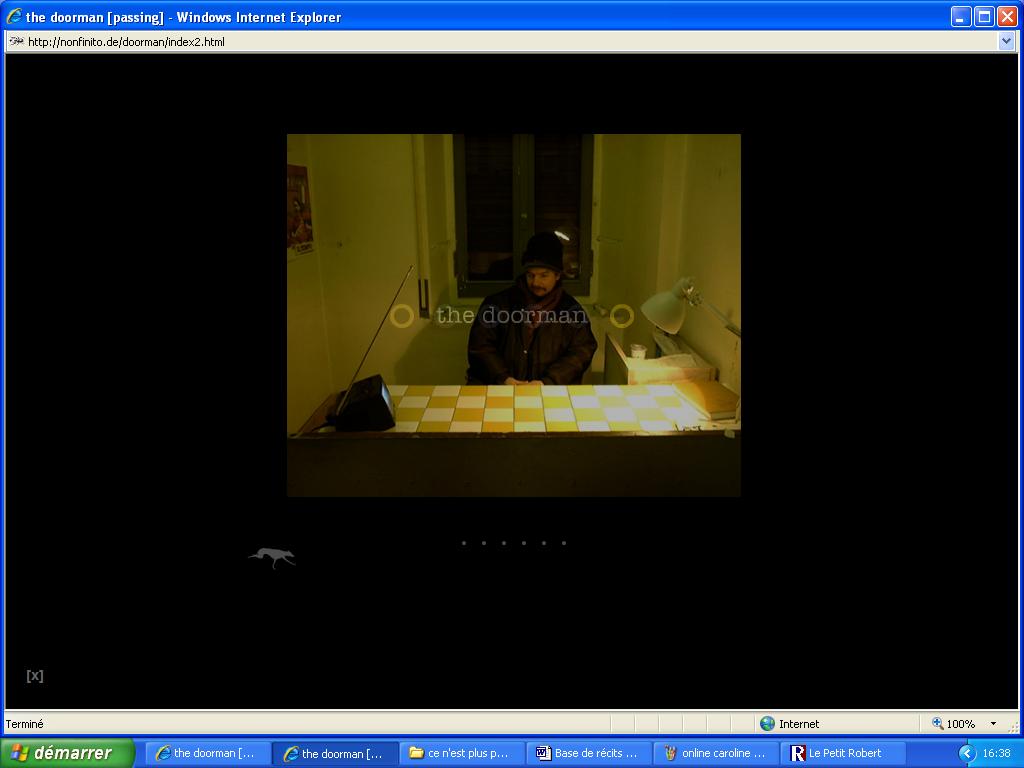The height and width of the screenshot is (768, 1024).
Task: Click the zoom magnifier 100% button
Action: [953, 724]
